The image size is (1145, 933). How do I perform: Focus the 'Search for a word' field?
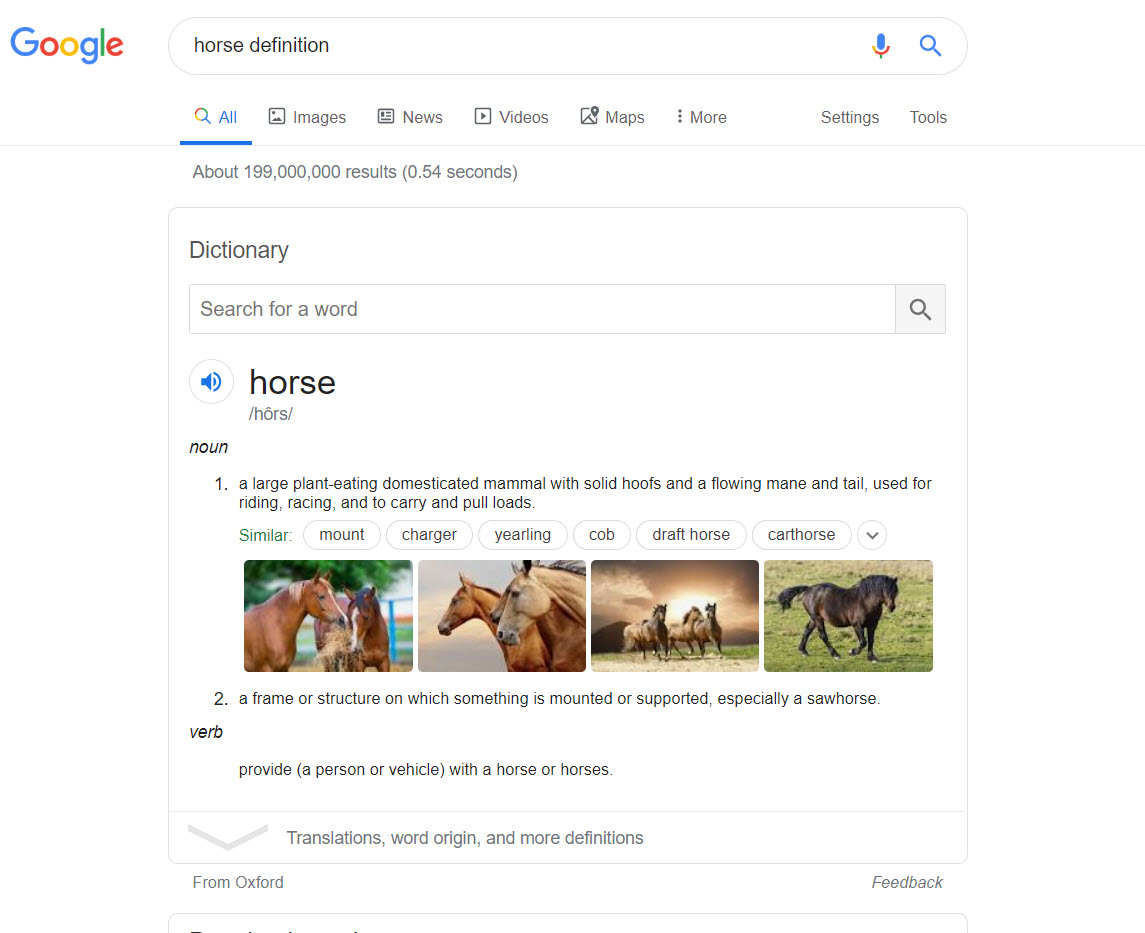(x=541, y=309)
